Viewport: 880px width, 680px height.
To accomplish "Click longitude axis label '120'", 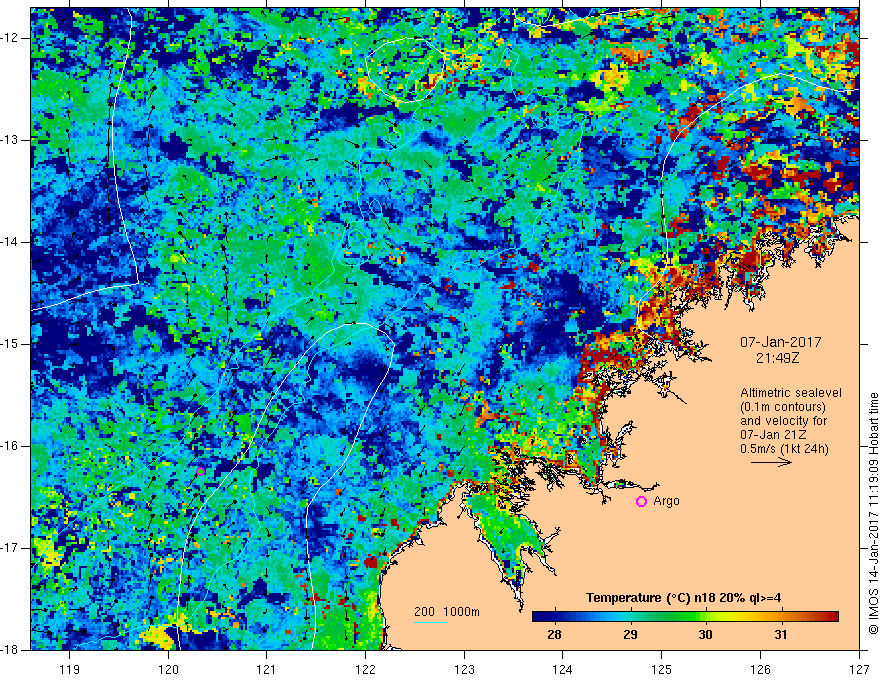I will 168,669.
